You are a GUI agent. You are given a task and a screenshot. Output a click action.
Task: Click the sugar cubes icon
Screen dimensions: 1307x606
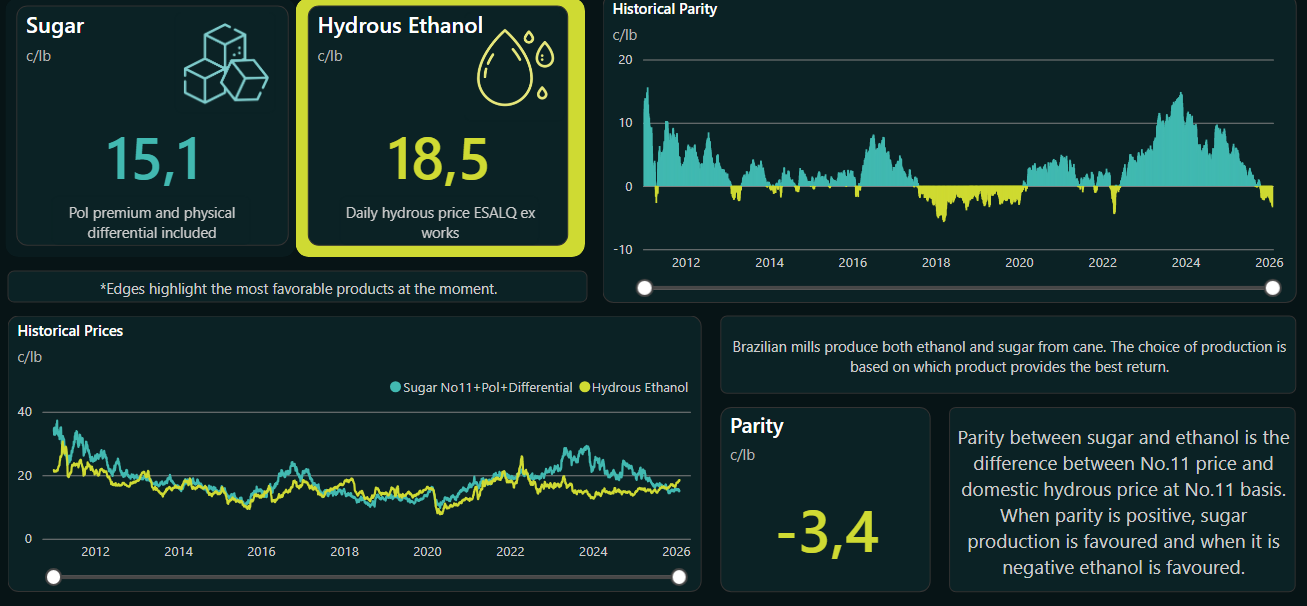coord(226,65)
